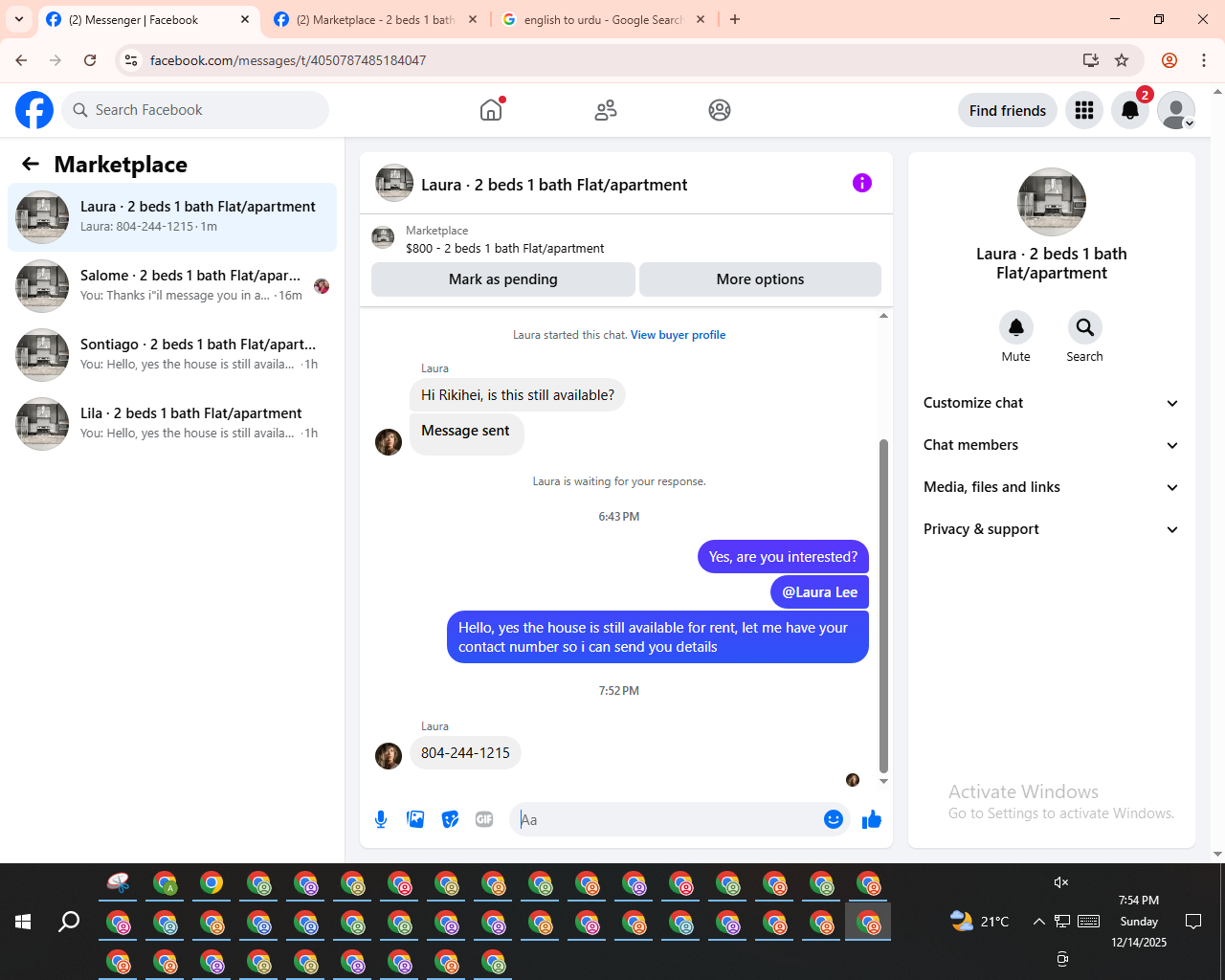Open View buyer profile link
The height and width of the screenshot is (980, 1225).
678,335
